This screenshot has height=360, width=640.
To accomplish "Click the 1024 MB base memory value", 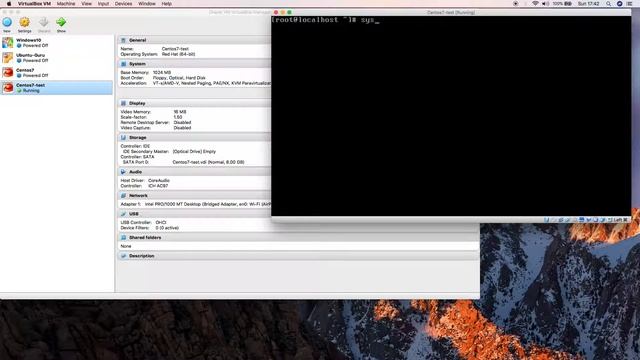I will point(162,72).
